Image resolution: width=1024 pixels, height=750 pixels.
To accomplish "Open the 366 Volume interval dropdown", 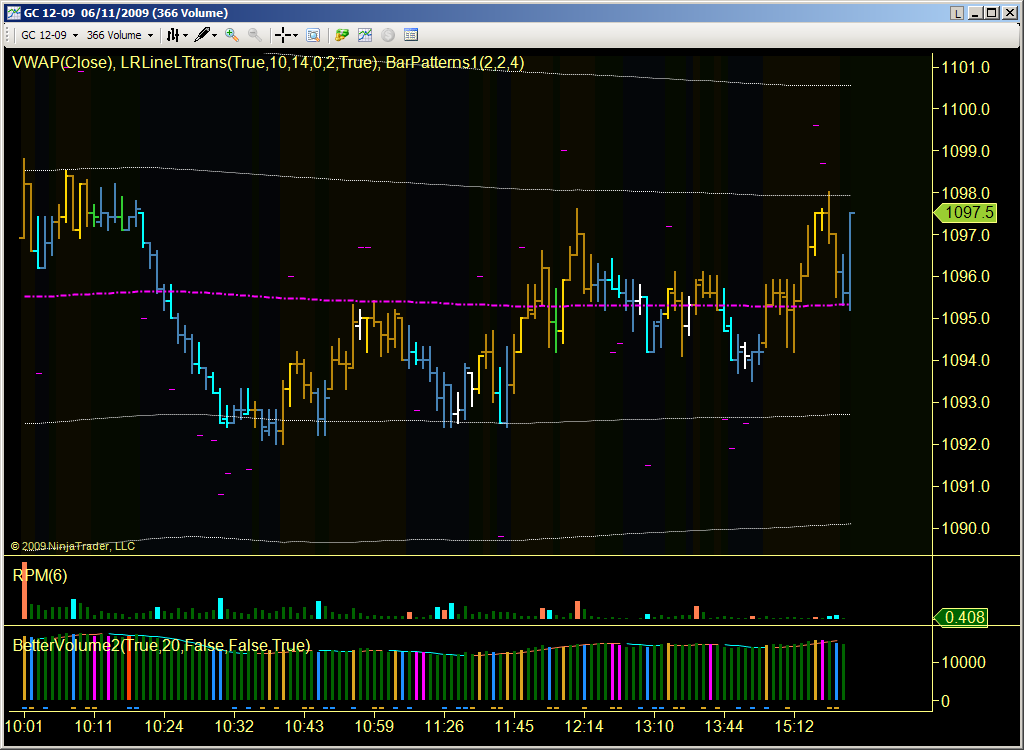I will [120, 35].
